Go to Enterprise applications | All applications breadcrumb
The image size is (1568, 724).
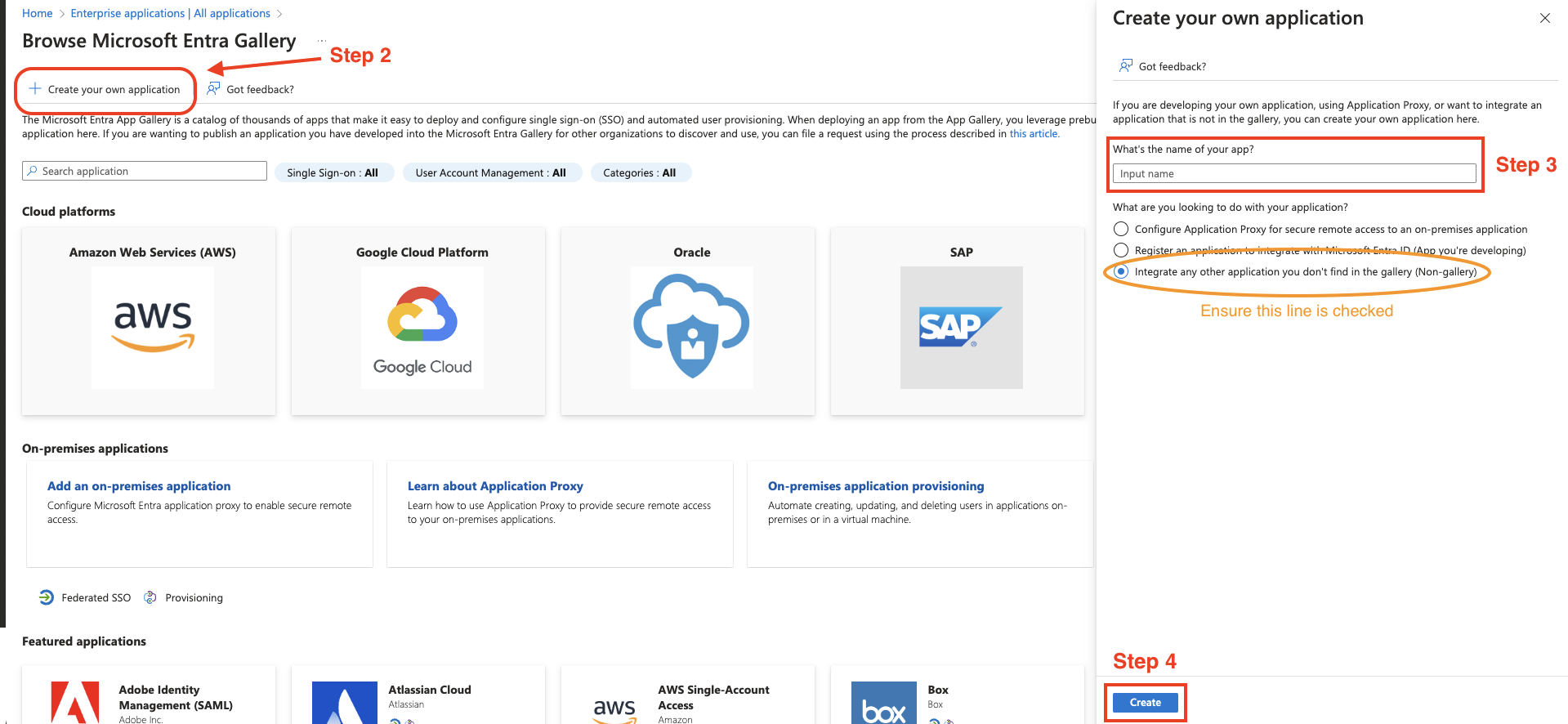pyautogui.click(x=171, y=13)
